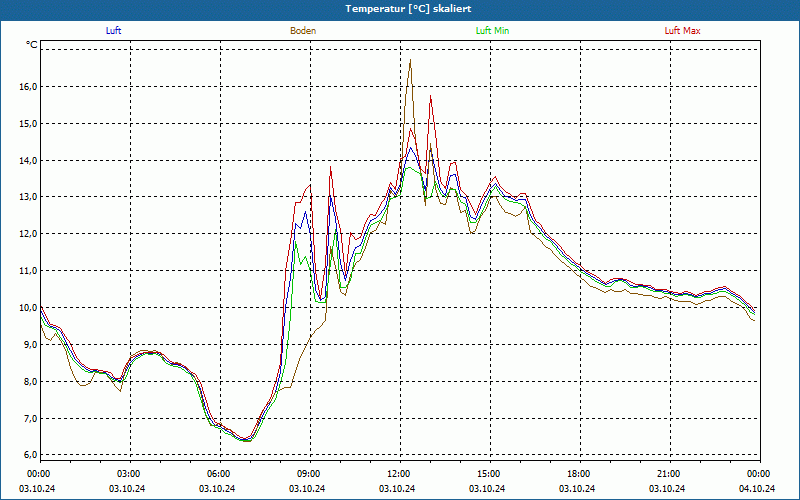The image size is (800, 500).
Task: Click the '21:00' time axis label
Action: click(x=668, y=474)
